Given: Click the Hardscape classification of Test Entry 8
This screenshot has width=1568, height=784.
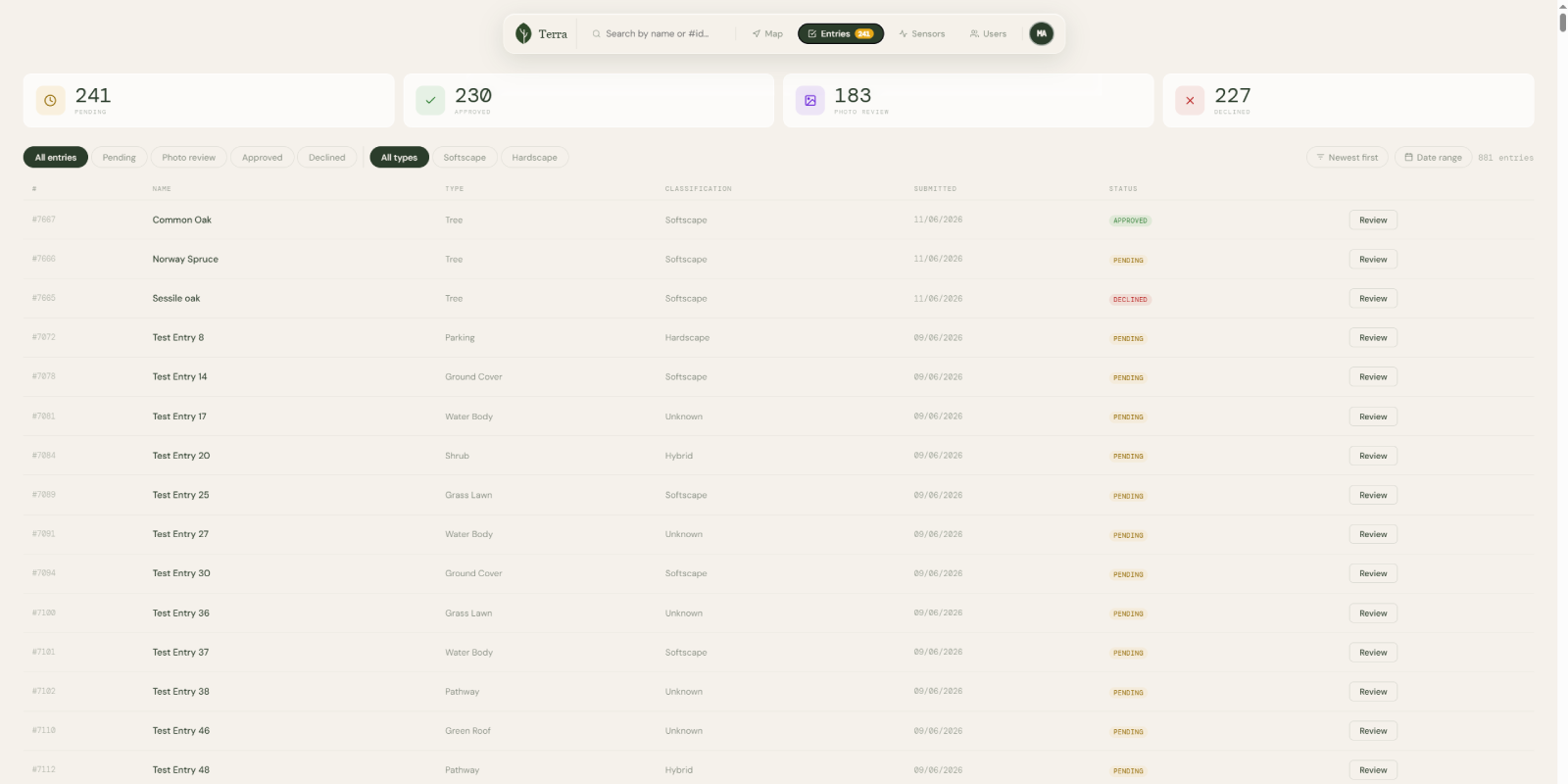Looking at the screenshot, I should [687, 337].
